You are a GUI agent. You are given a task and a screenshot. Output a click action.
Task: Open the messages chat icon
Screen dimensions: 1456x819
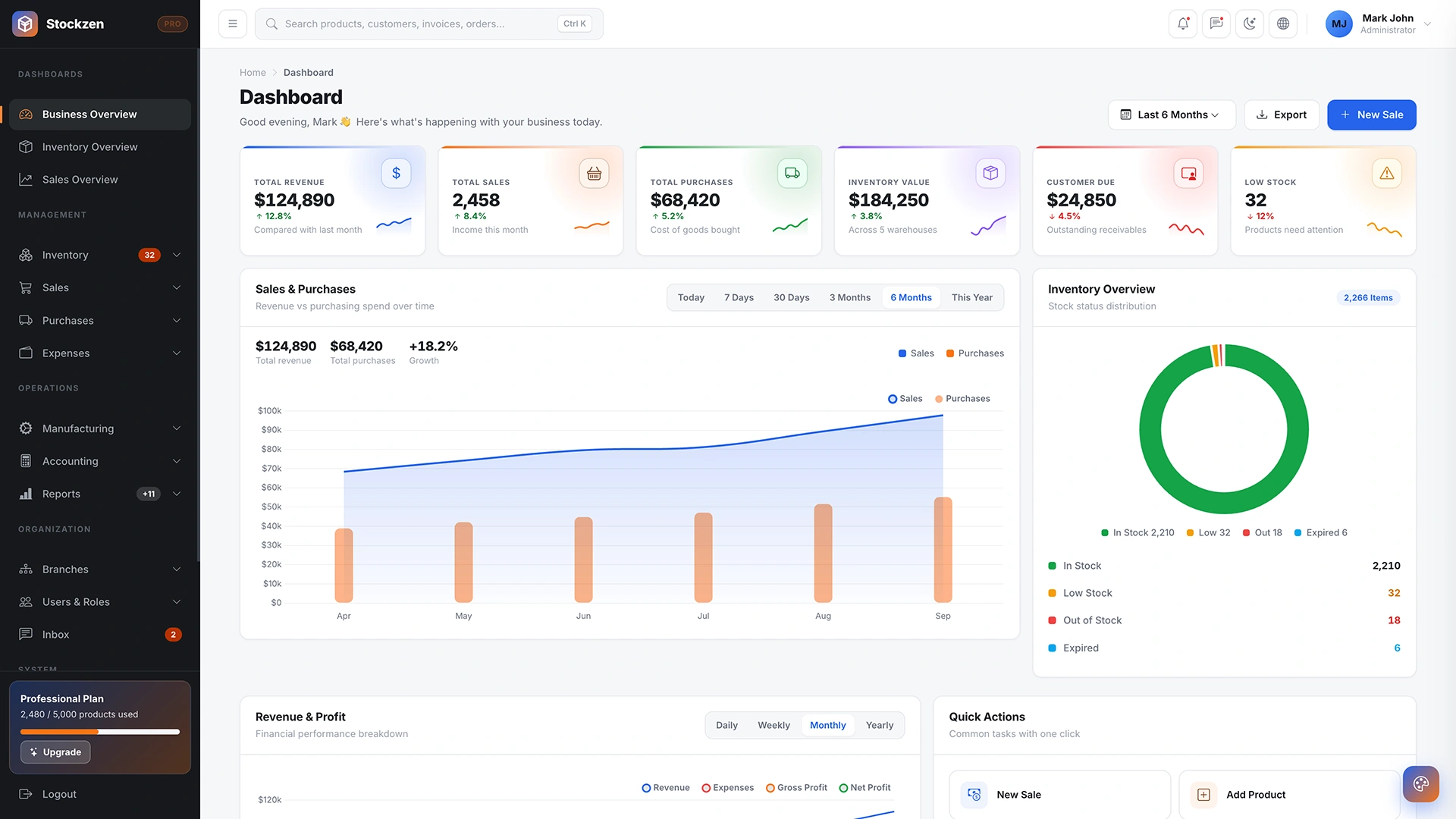point(1216,24)
